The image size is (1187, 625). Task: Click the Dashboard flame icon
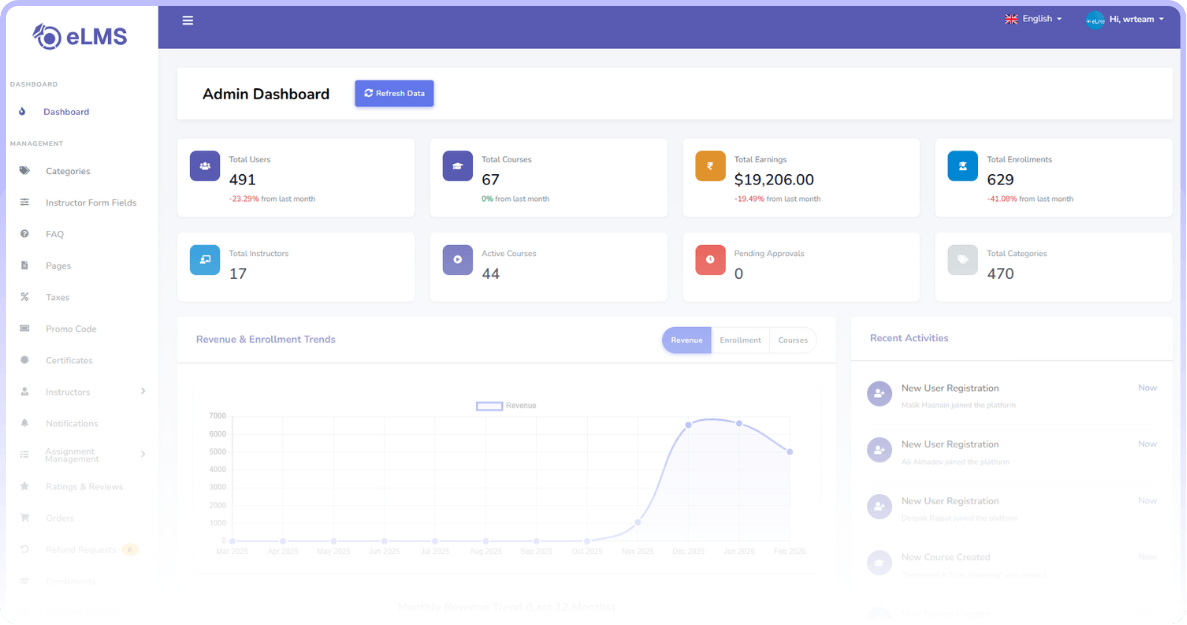point(22,111)
